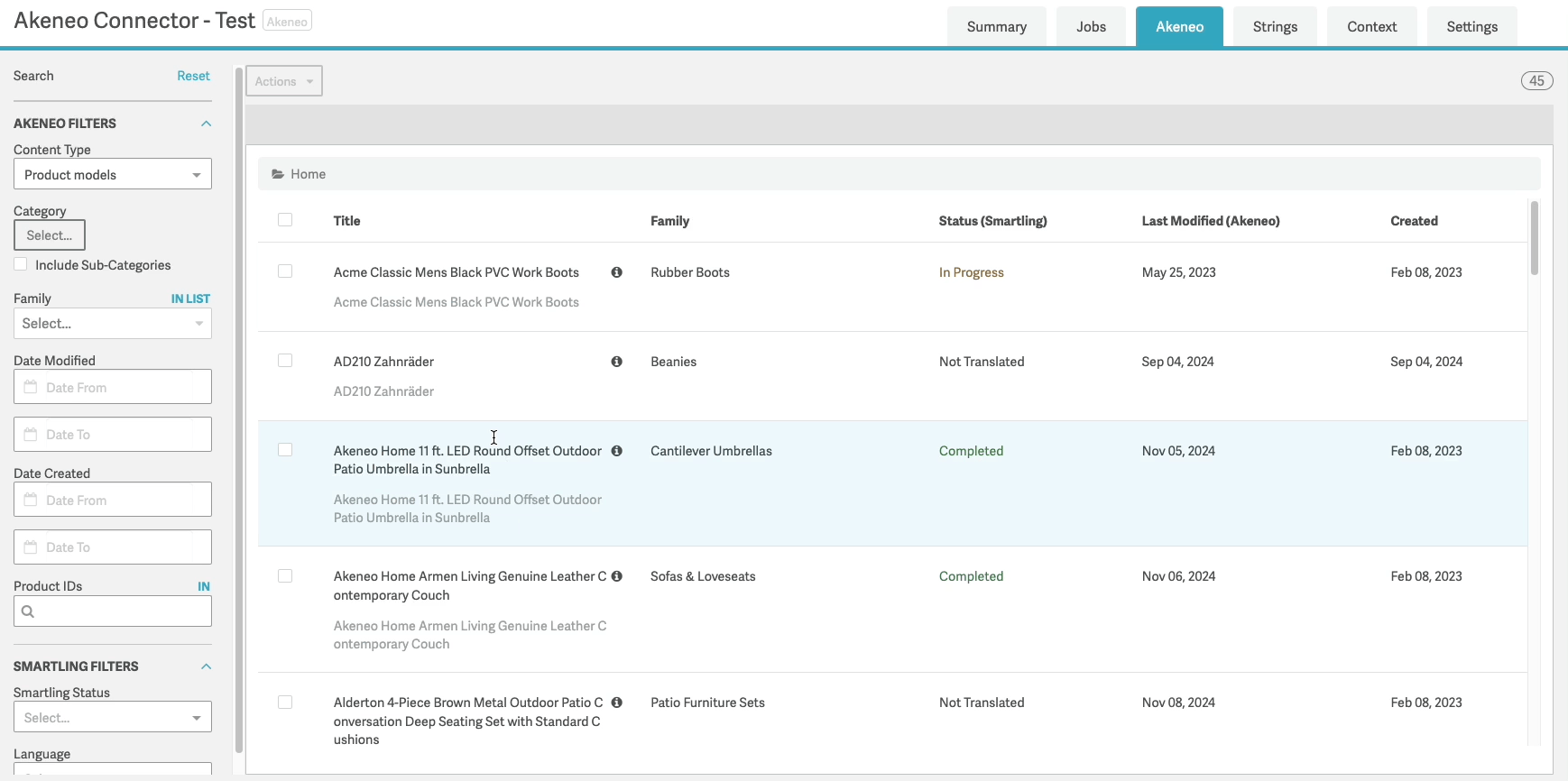Open the Family filter dropdown

113,323
